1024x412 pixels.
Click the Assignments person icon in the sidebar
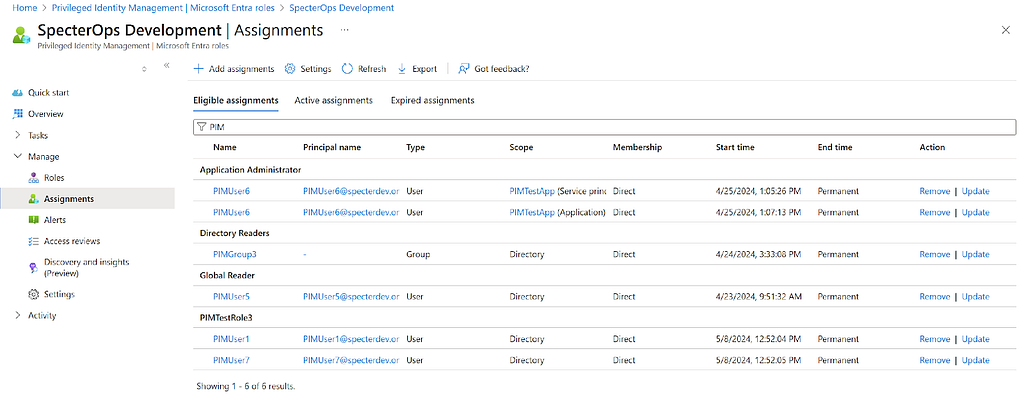(x=34, y=198)
